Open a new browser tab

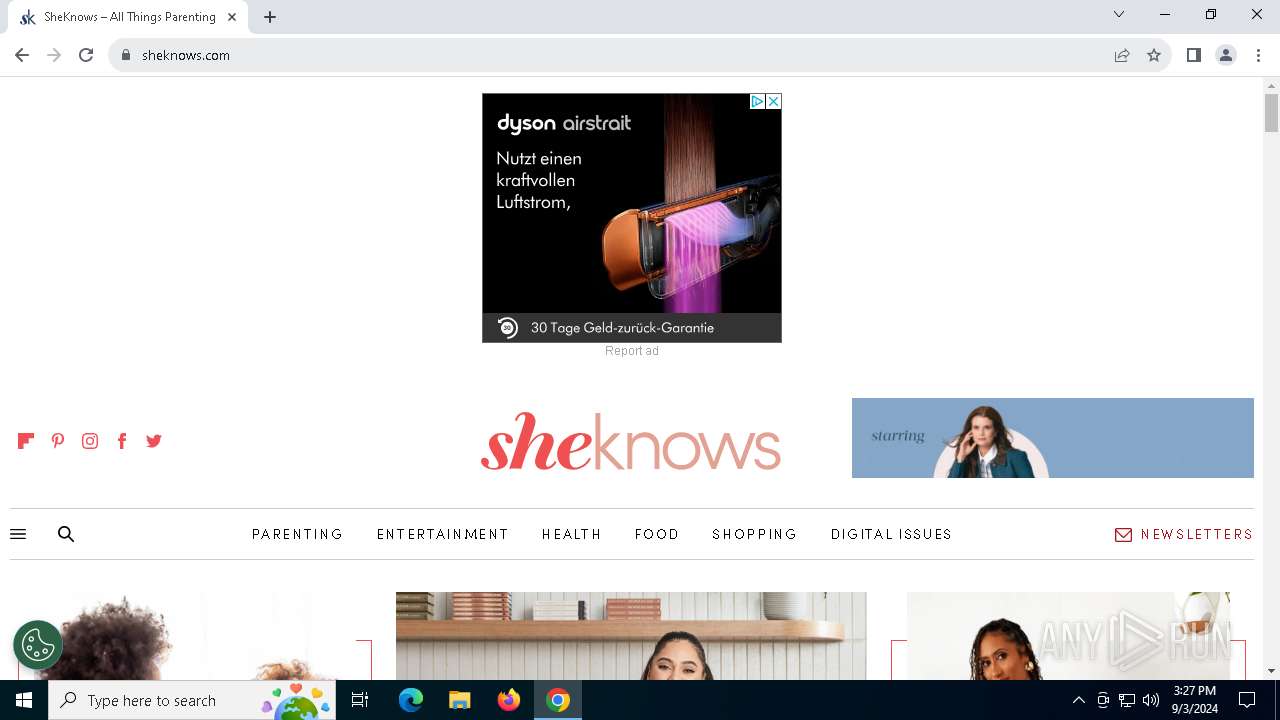point(270,17)
